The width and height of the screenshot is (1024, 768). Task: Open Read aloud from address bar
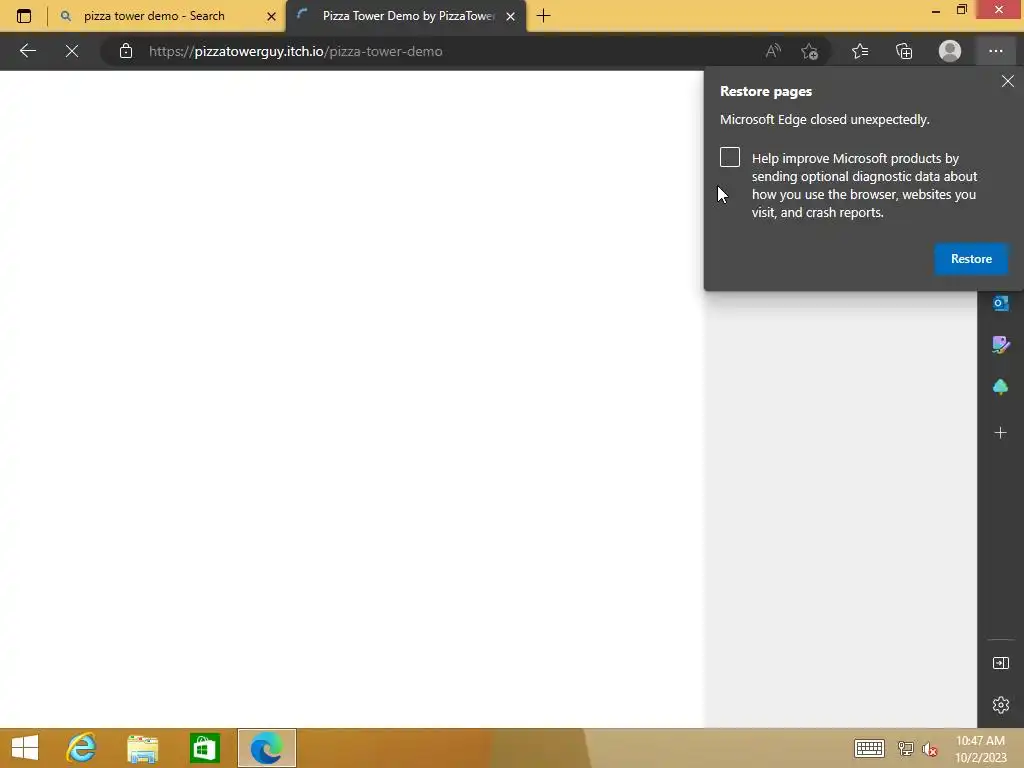[x=773, y=51]
